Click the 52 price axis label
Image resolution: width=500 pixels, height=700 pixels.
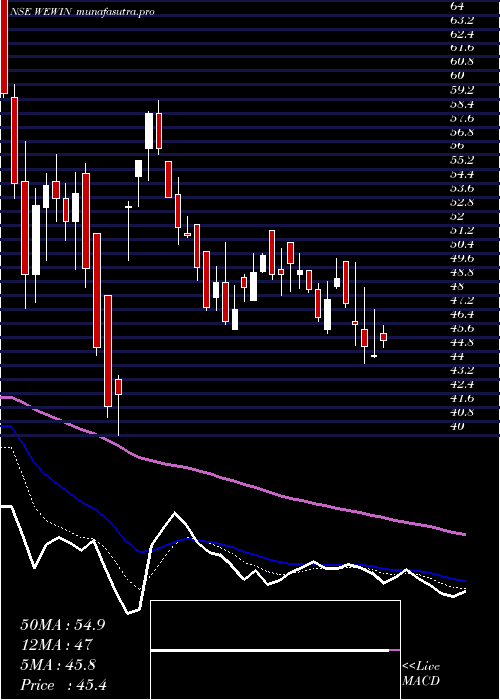click(458, 216)
